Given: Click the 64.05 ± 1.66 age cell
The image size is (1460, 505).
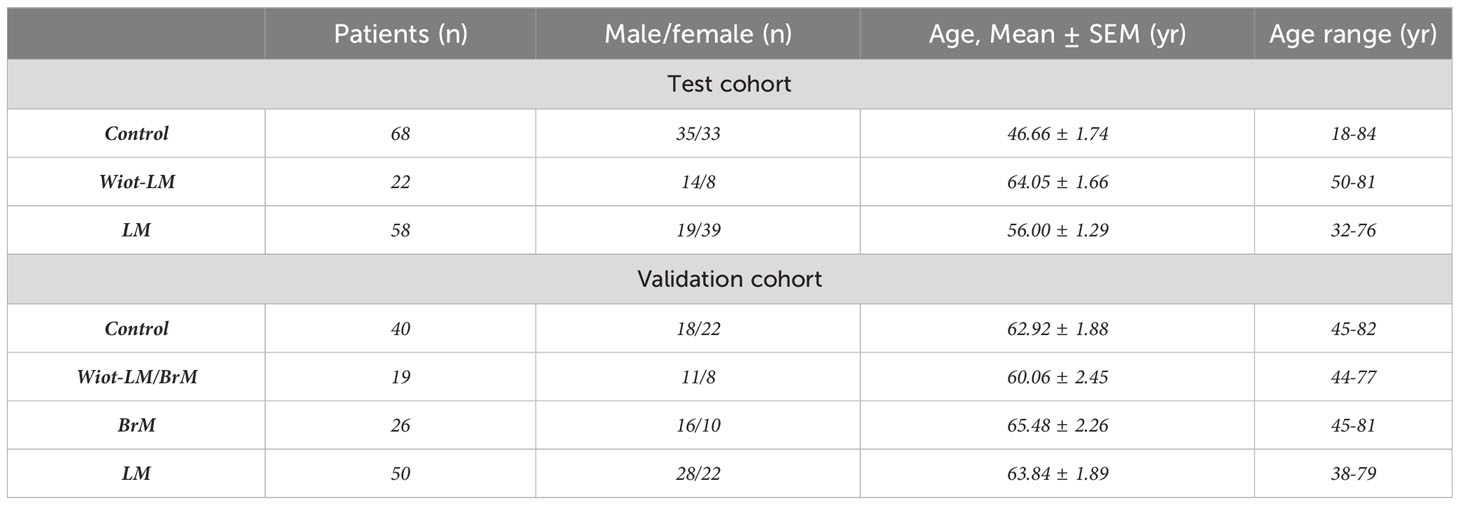Looking at the screenshot, I should pos(1057,182).
